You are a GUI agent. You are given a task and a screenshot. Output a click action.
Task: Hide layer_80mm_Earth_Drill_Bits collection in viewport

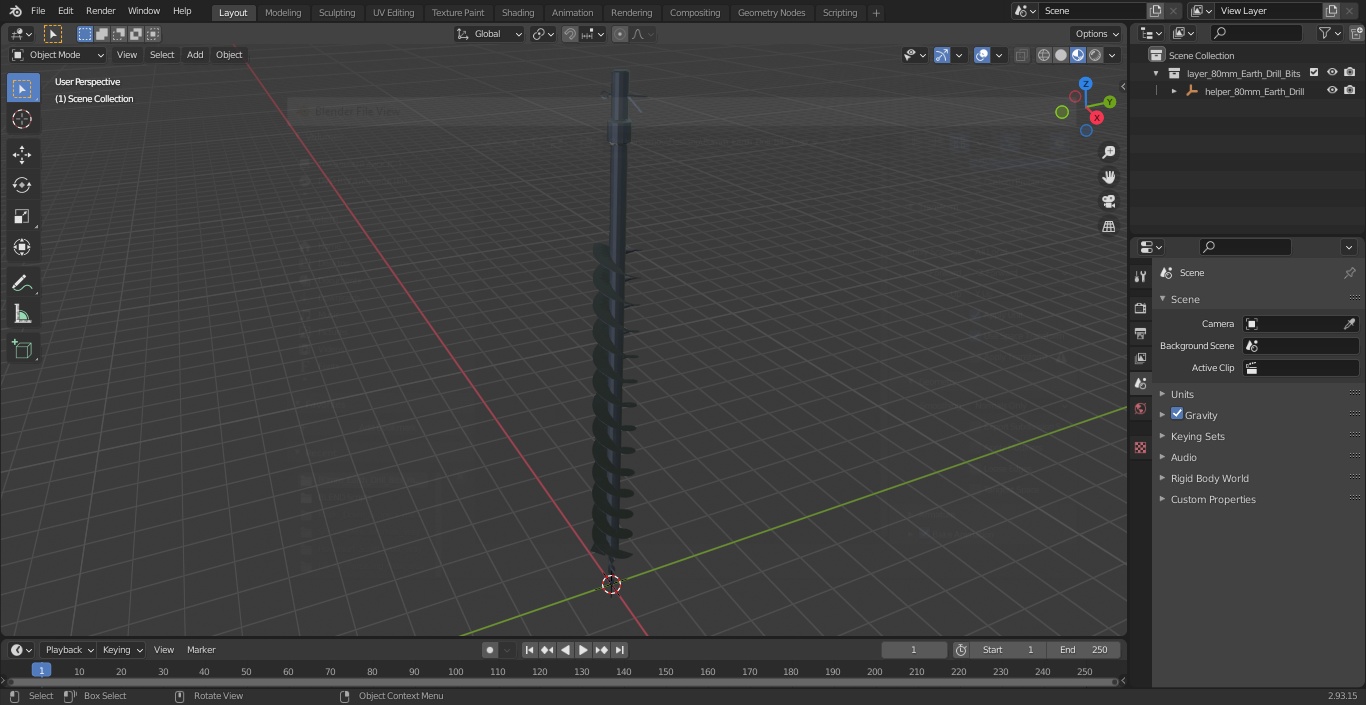click(x=1332, y=73)
